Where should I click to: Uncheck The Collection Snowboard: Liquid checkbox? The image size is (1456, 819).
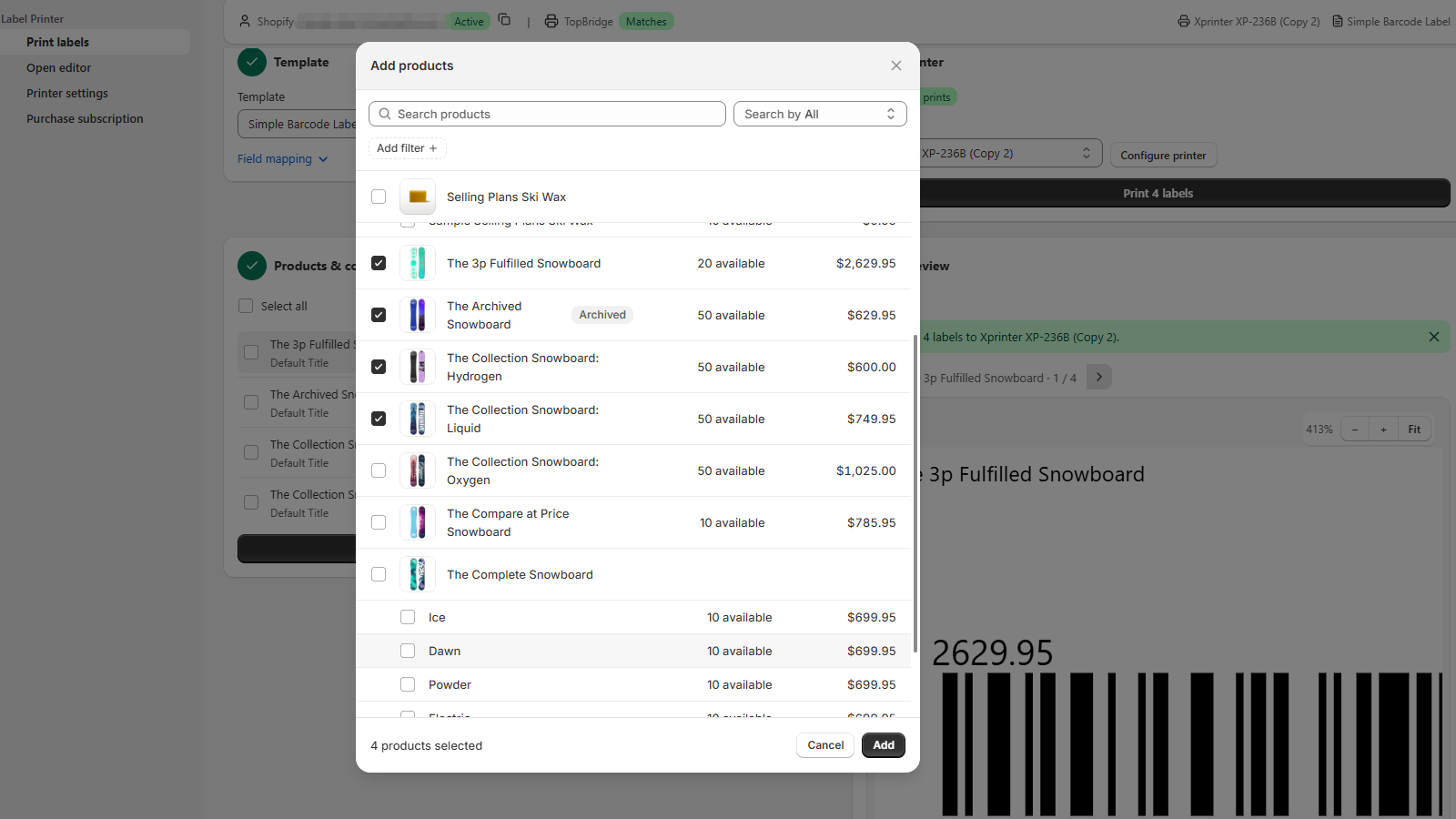pos(379,419)
